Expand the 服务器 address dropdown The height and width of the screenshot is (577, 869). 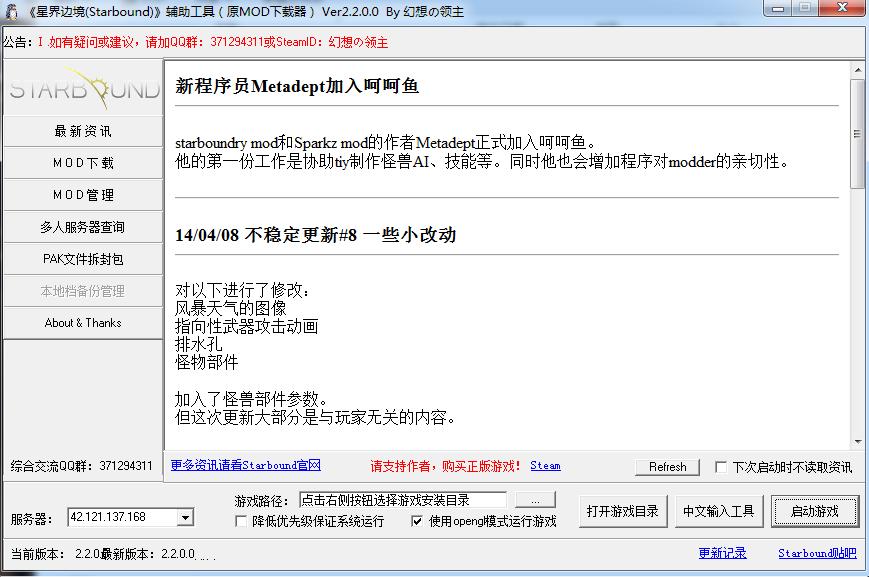(x=186, y=518)
